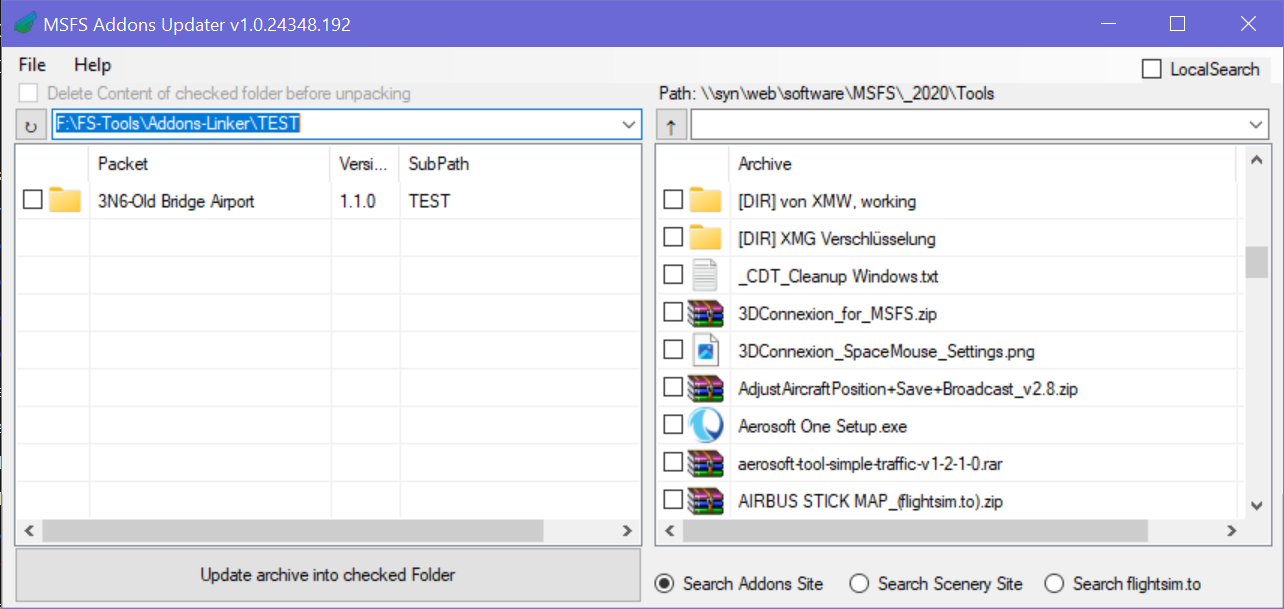The image size is (1284, 609).
Task: Choose the Search flightsim.to radio option
Action: pos(1054,583)
